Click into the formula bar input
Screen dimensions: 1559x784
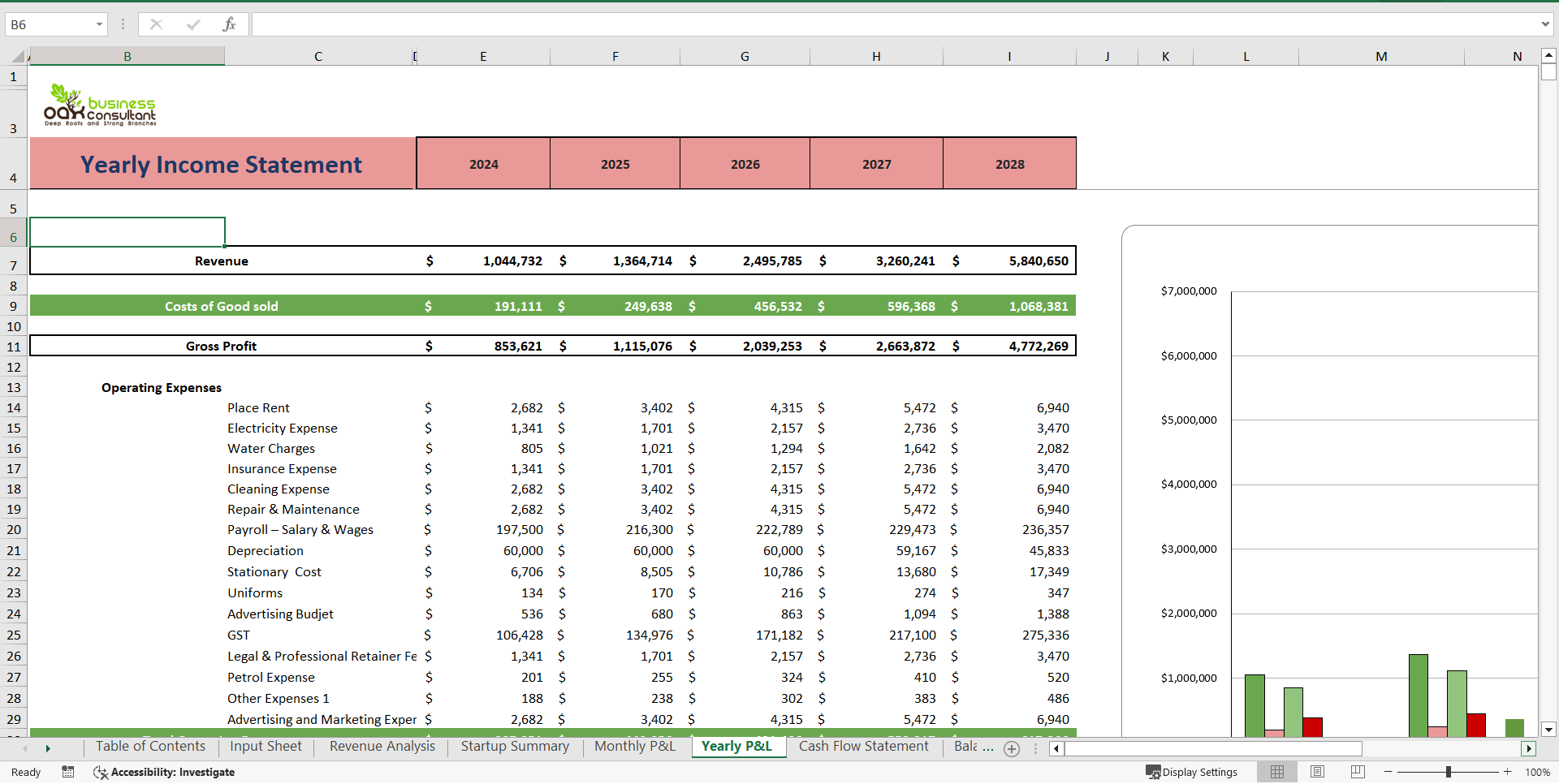(894, 24)
